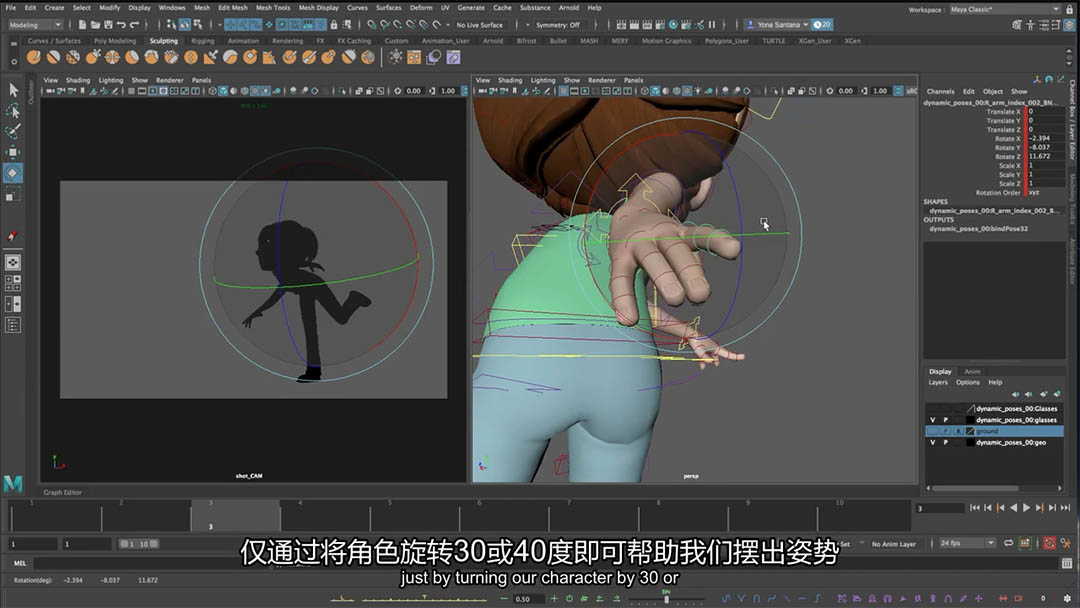Click the Open Scene folder icon

[x=95, y=25]
